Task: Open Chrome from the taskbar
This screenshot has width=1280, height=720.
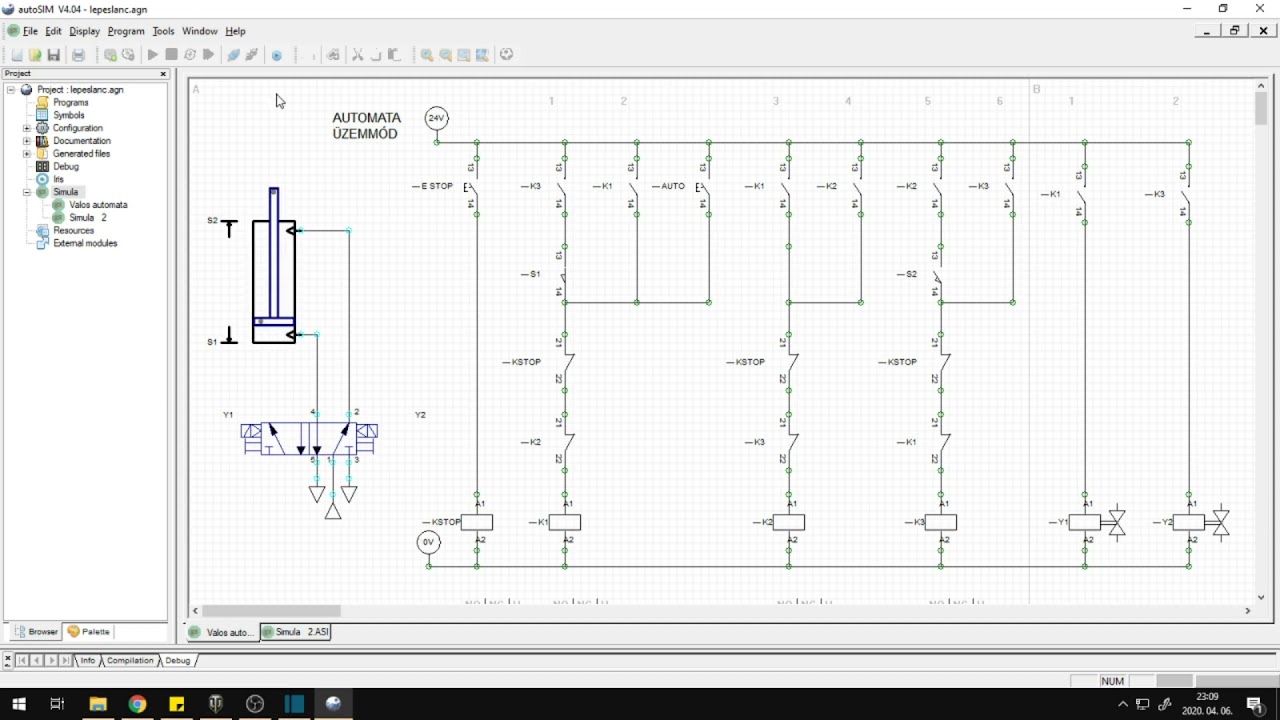Action: click(x=137, y=704)
